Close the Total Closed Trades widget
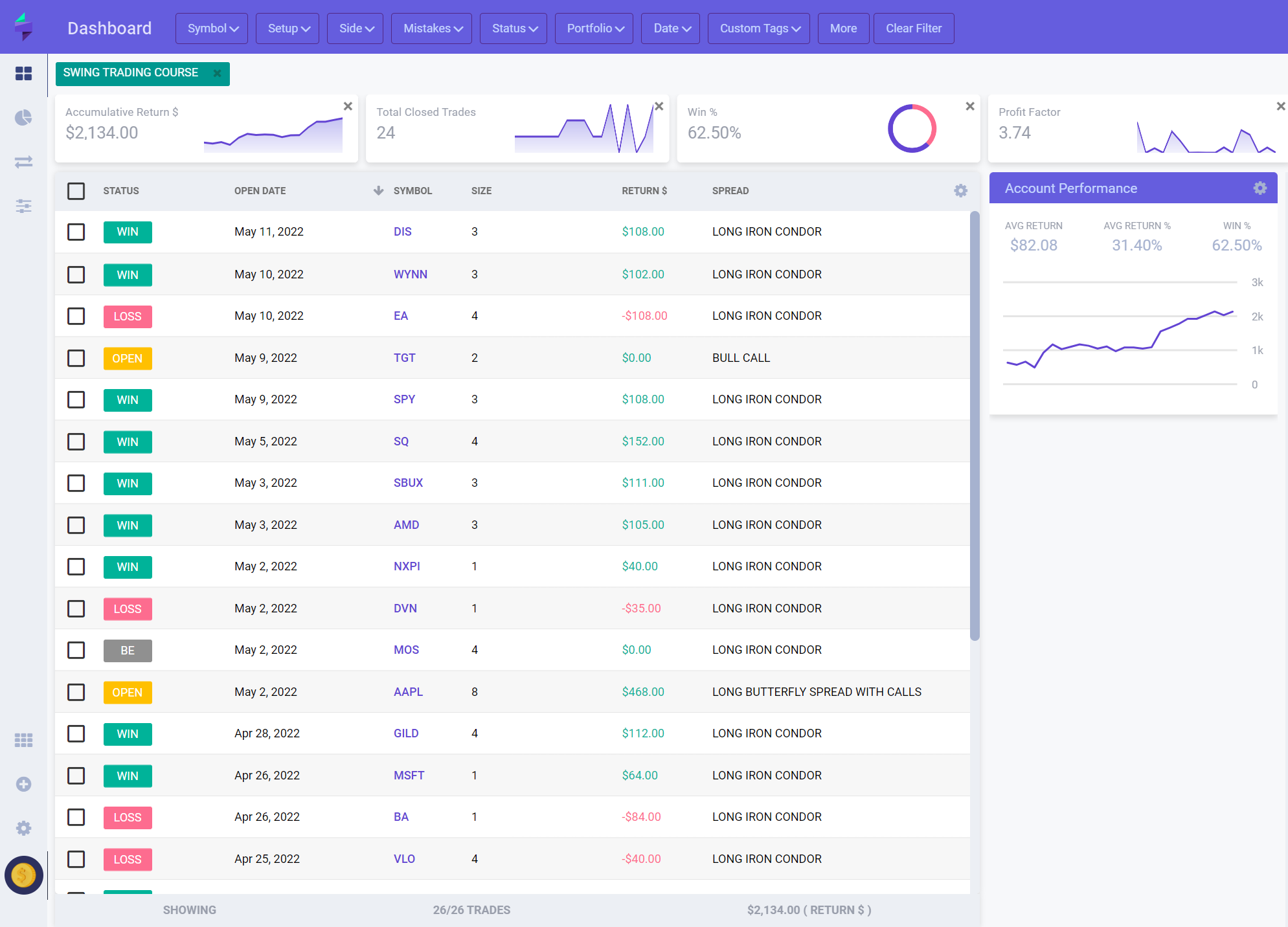Screen dimensions: 1288x927 pyautogui.click(x=659, y=106)
